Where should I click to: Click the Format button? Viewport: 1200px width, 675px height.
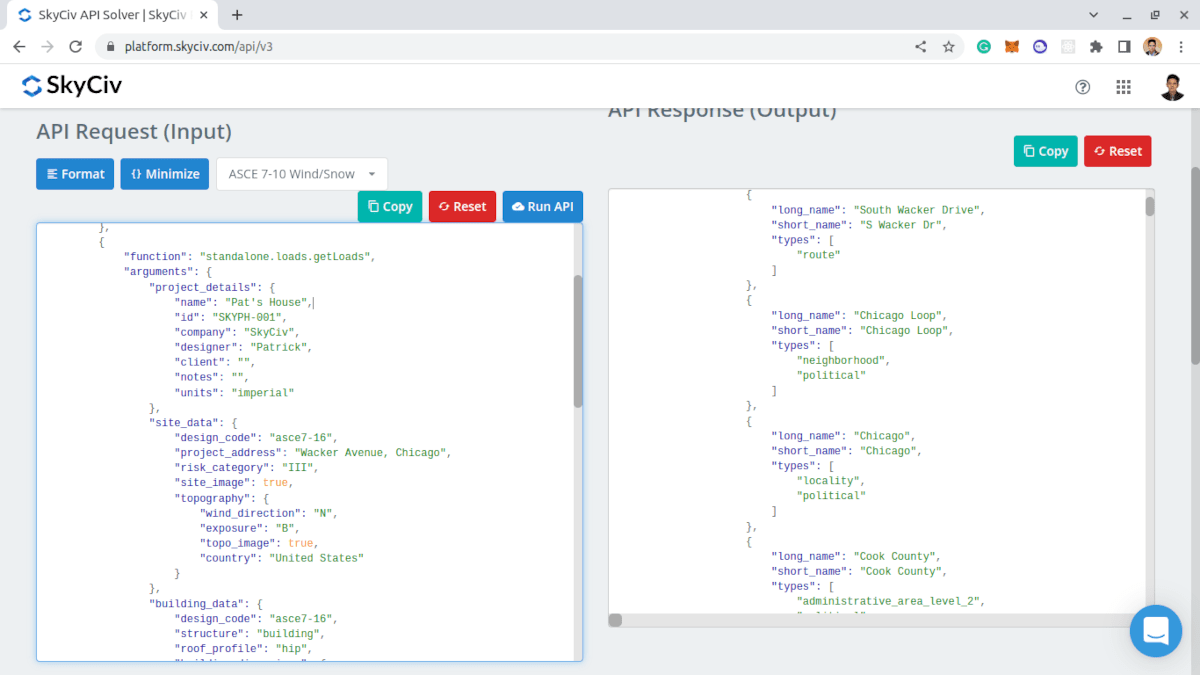pos(74,173)
